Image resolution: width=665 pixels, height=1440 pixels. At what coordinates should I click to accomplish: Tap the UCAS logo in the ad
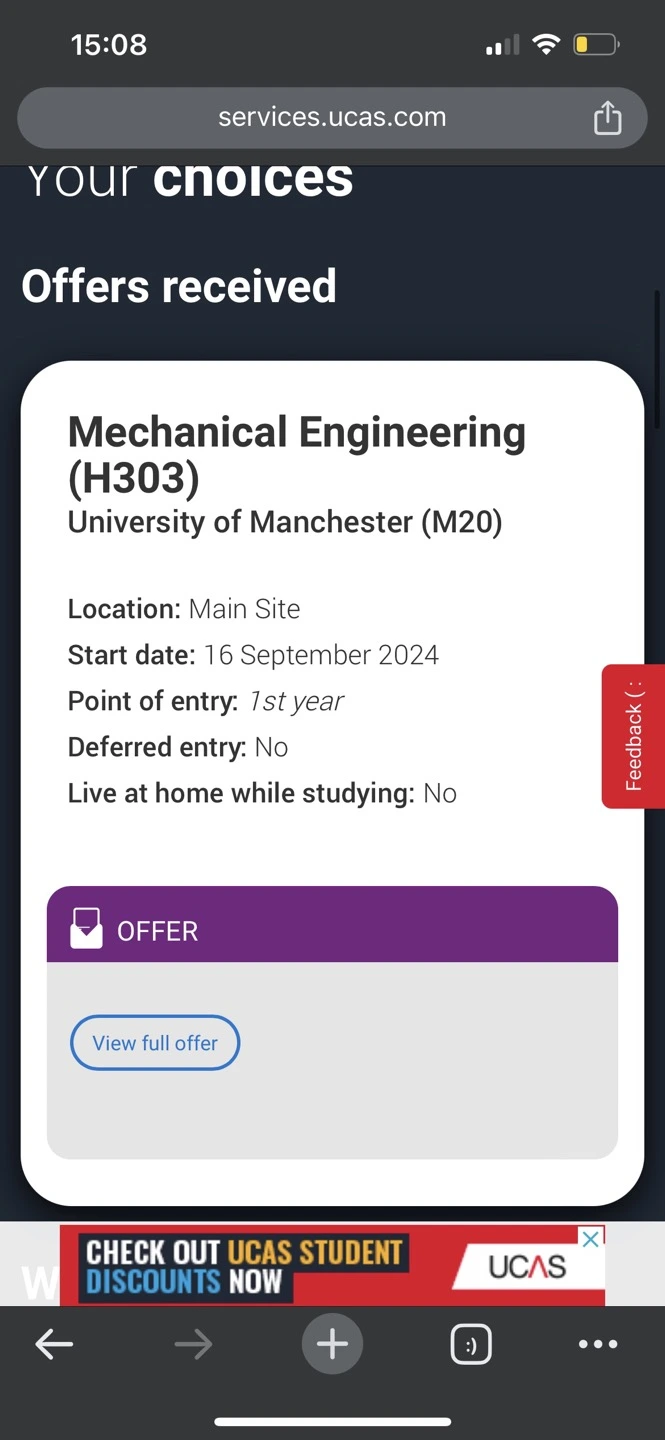coord(527,1267)
